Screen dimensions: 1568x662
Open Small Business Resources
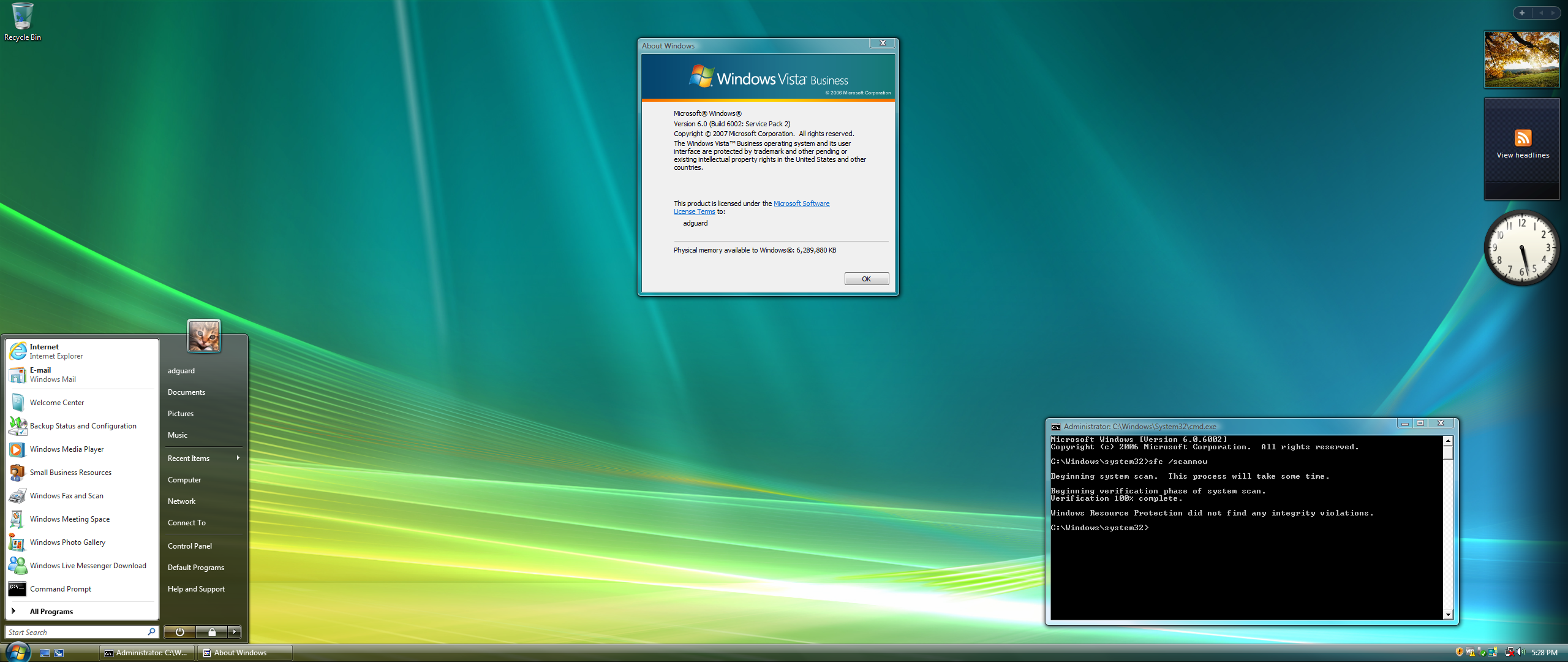82,473
